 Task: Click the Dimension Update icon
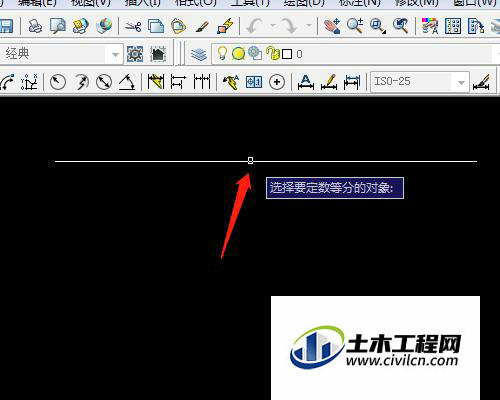352,82
